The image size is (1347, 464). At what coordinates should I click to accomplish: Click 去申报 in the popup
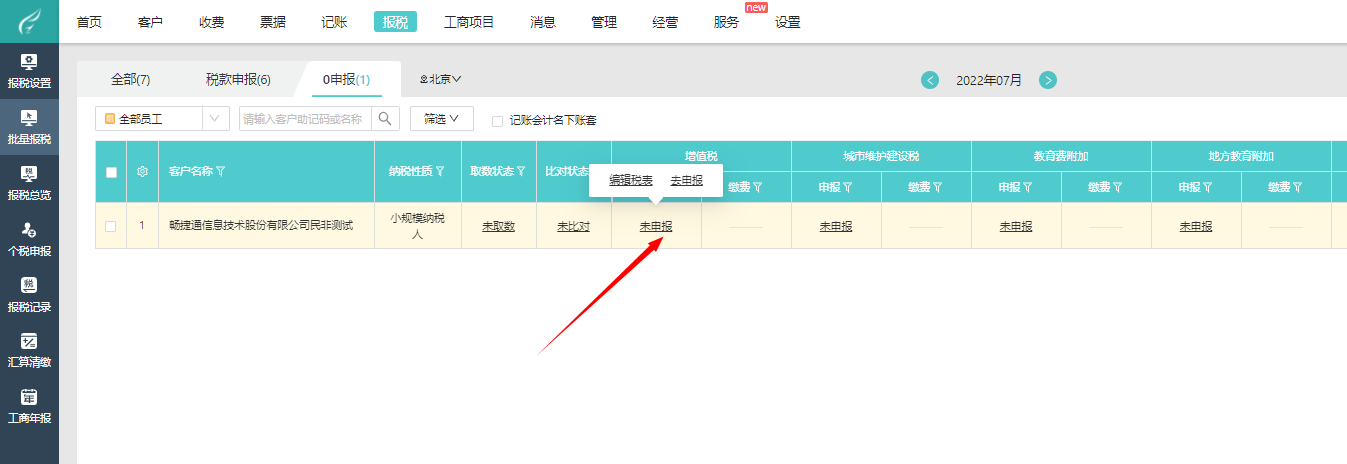[686, 180]
